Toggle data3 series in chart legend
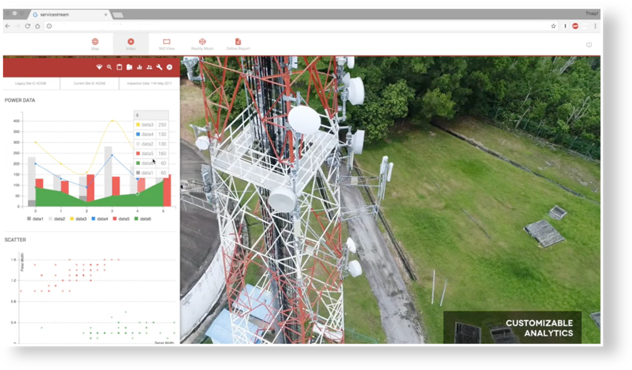632x370 pixels. pyautogui.click(x=78, y=219)
